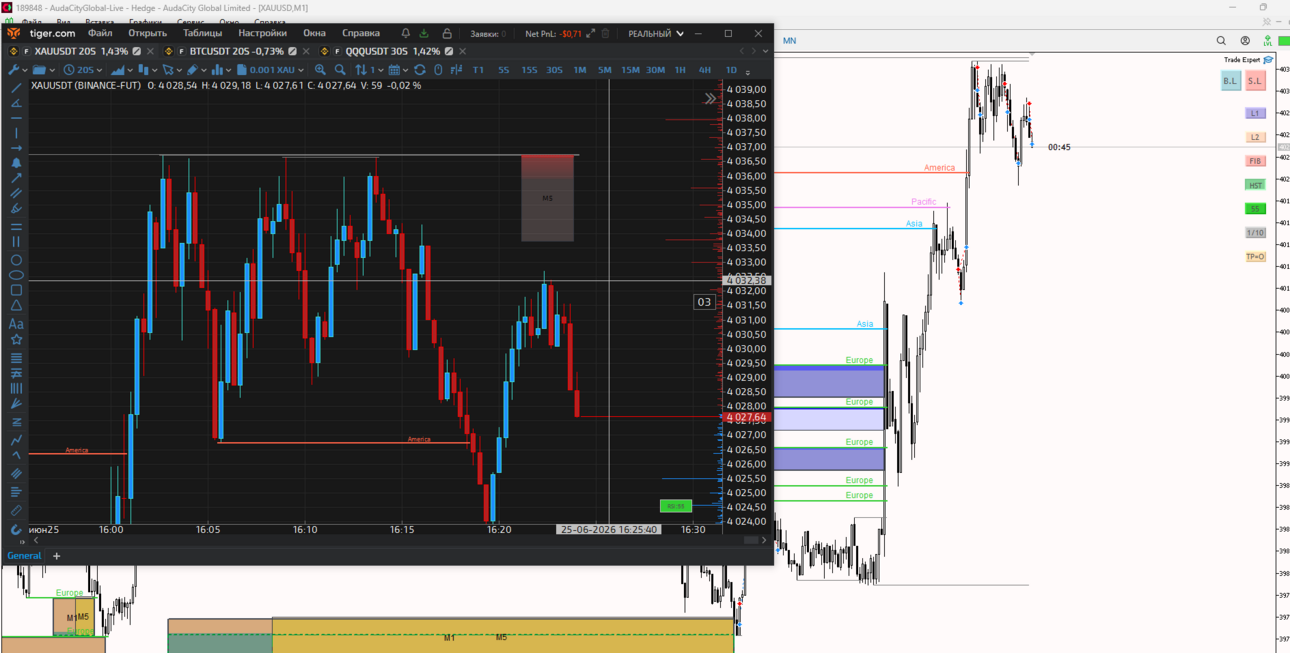Zoom in on the XAUUSDT chart

tap(320, 70)
